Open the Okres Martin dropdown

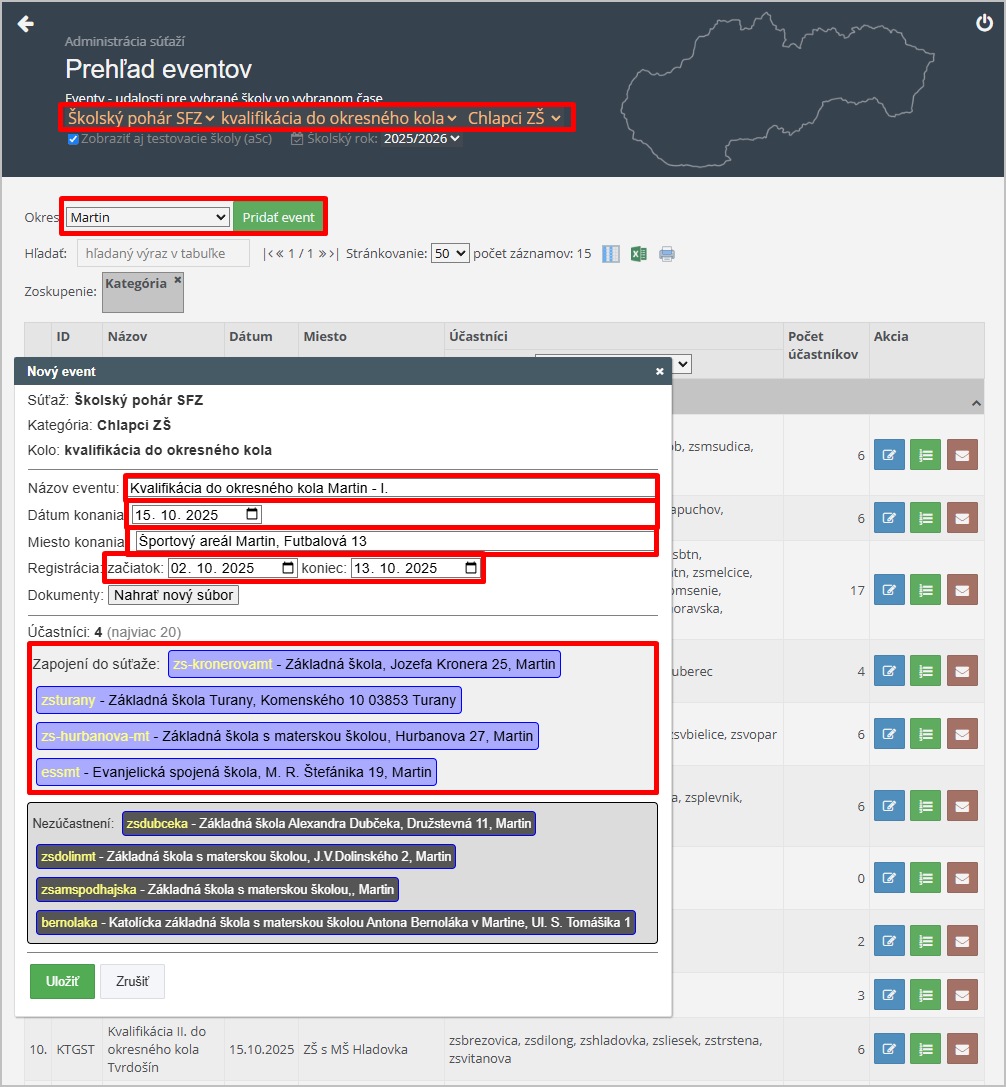pyautogui.click(x=148, y=217)
